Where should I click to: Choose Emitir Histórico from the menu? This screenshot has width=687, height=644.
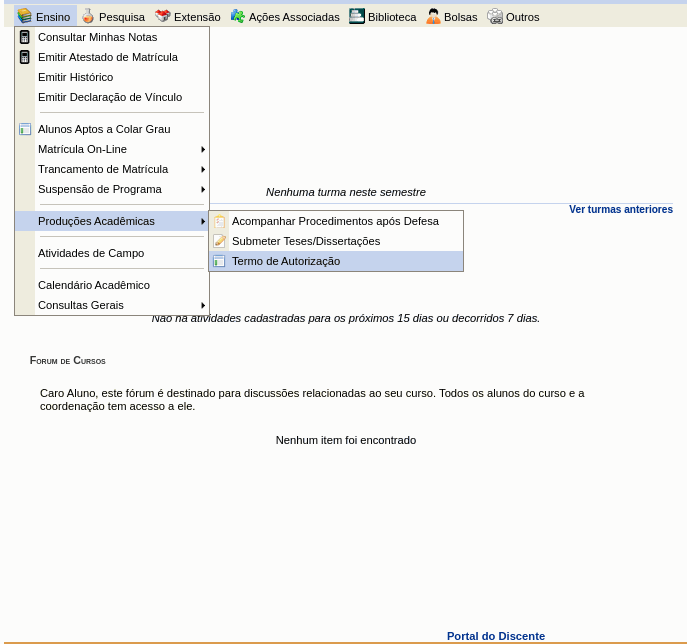click(x=75, y=77)
